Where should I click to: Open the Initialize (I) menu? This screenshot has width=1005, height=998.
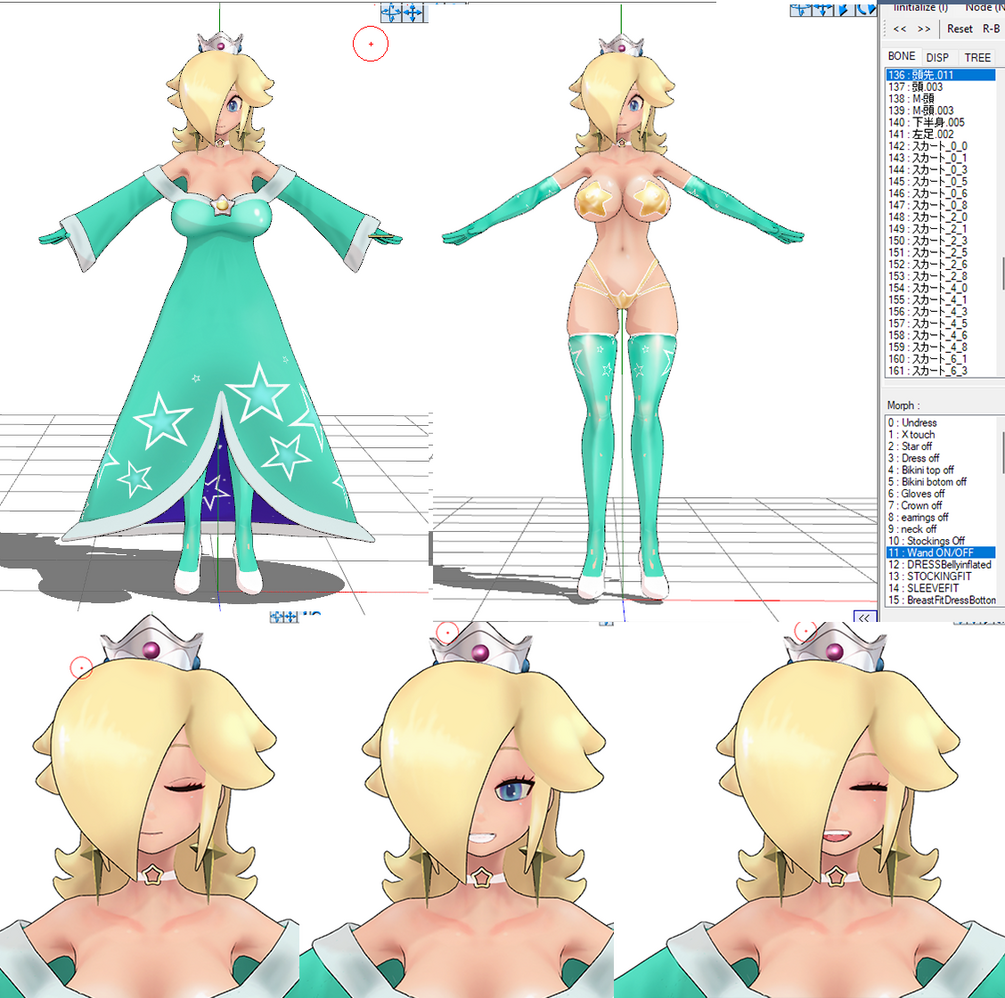point(920,7)
